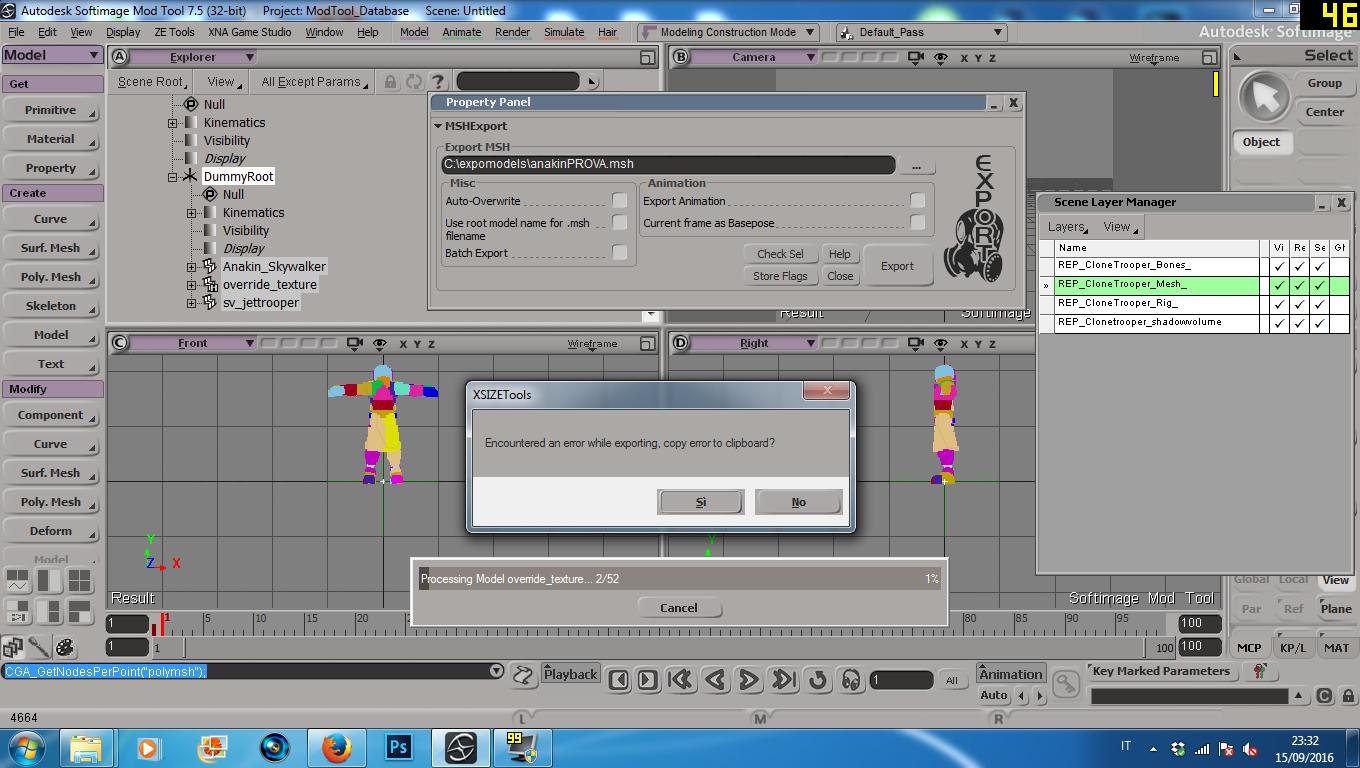The height and width of the screenshot is (768, 1360).
Task: Enable Auto-Overwrite checkbox
Action: [x=620, y=201]
